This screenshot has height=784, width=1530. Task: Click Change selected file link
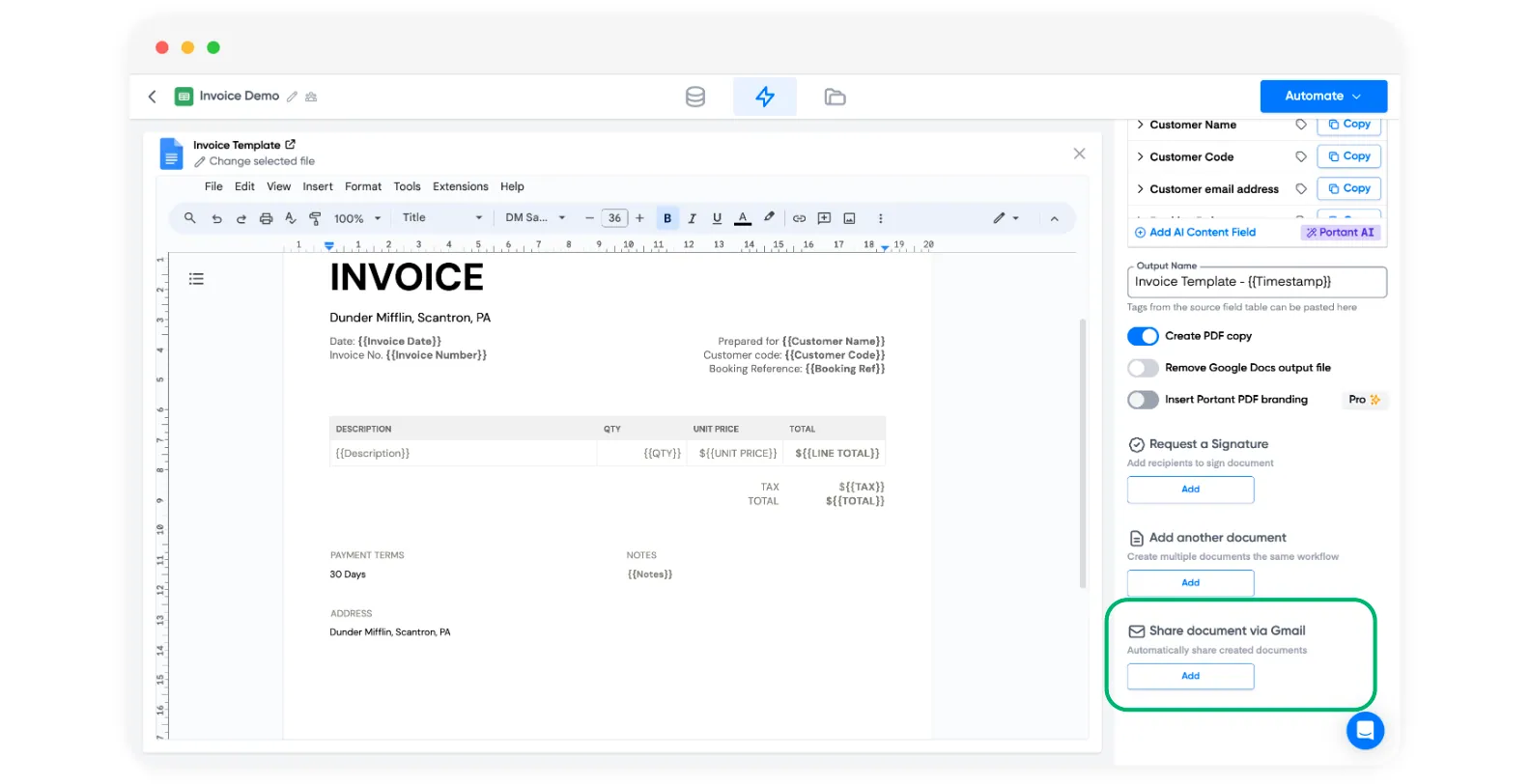[x=254, y=162]
